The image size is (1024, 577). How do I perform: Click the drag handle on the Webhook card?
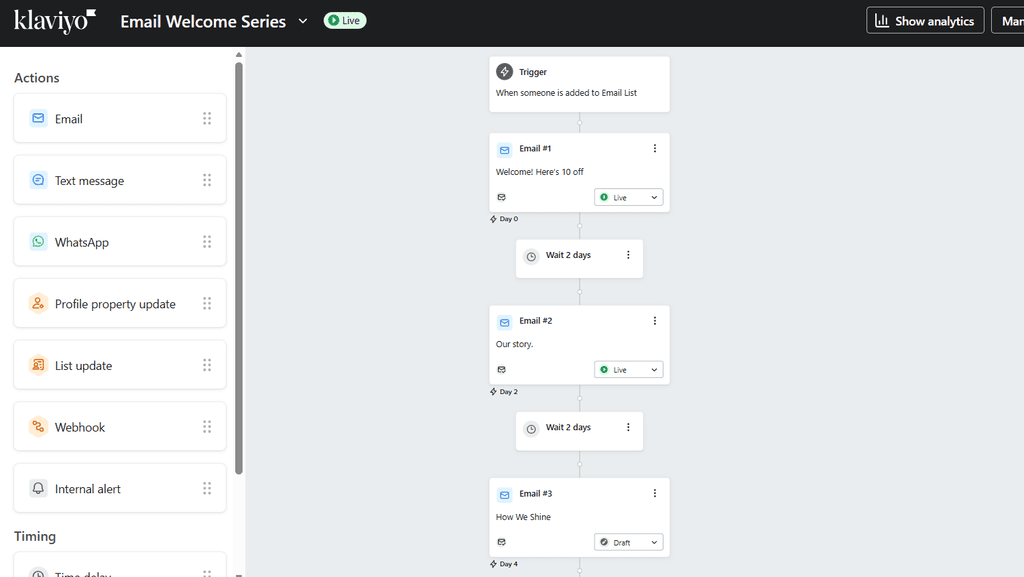[207, 427]
